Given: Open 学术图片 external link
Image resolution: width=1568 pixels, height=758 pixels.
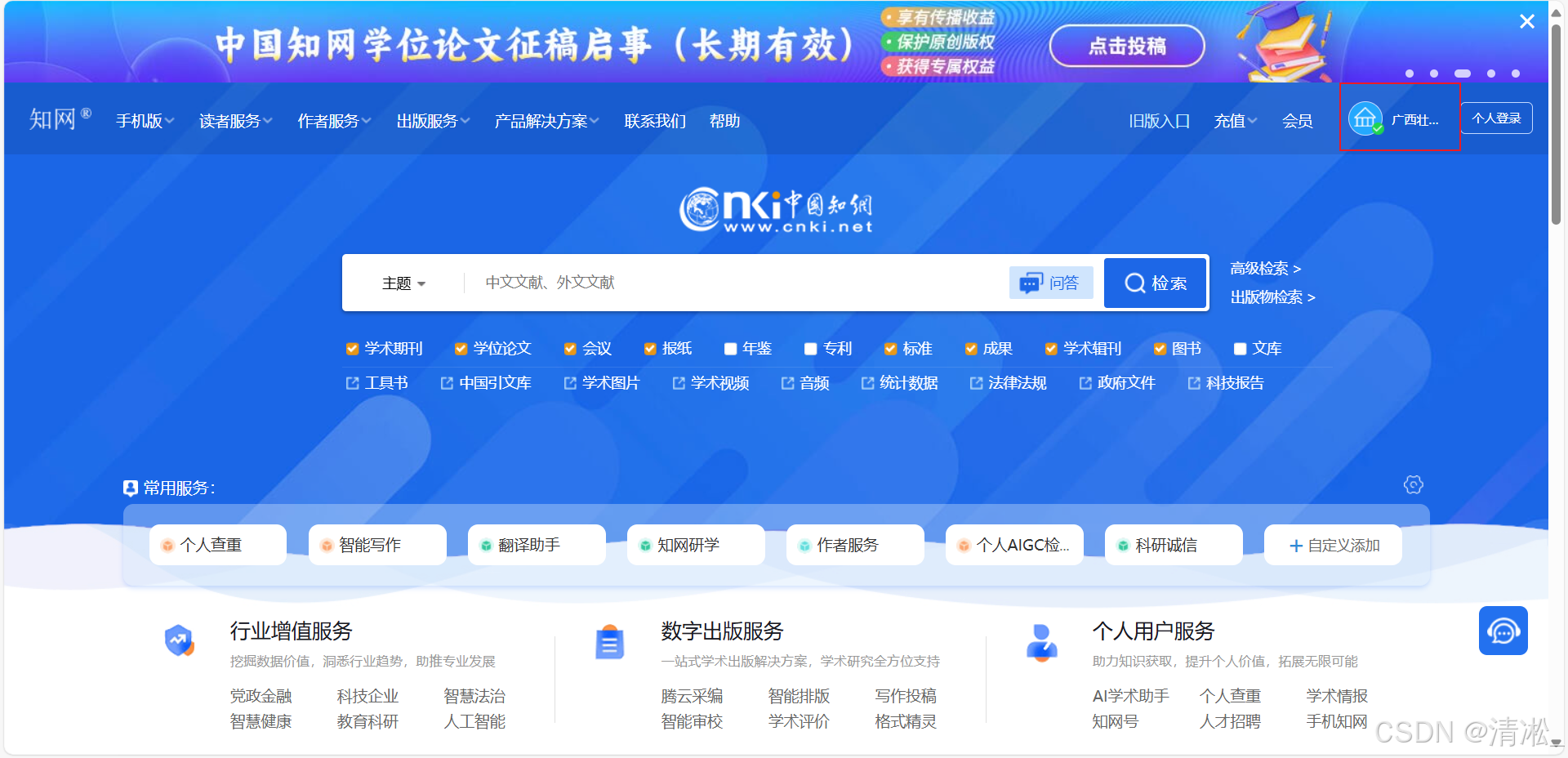Looking at the screenshot, I should [x=602, y=383].
